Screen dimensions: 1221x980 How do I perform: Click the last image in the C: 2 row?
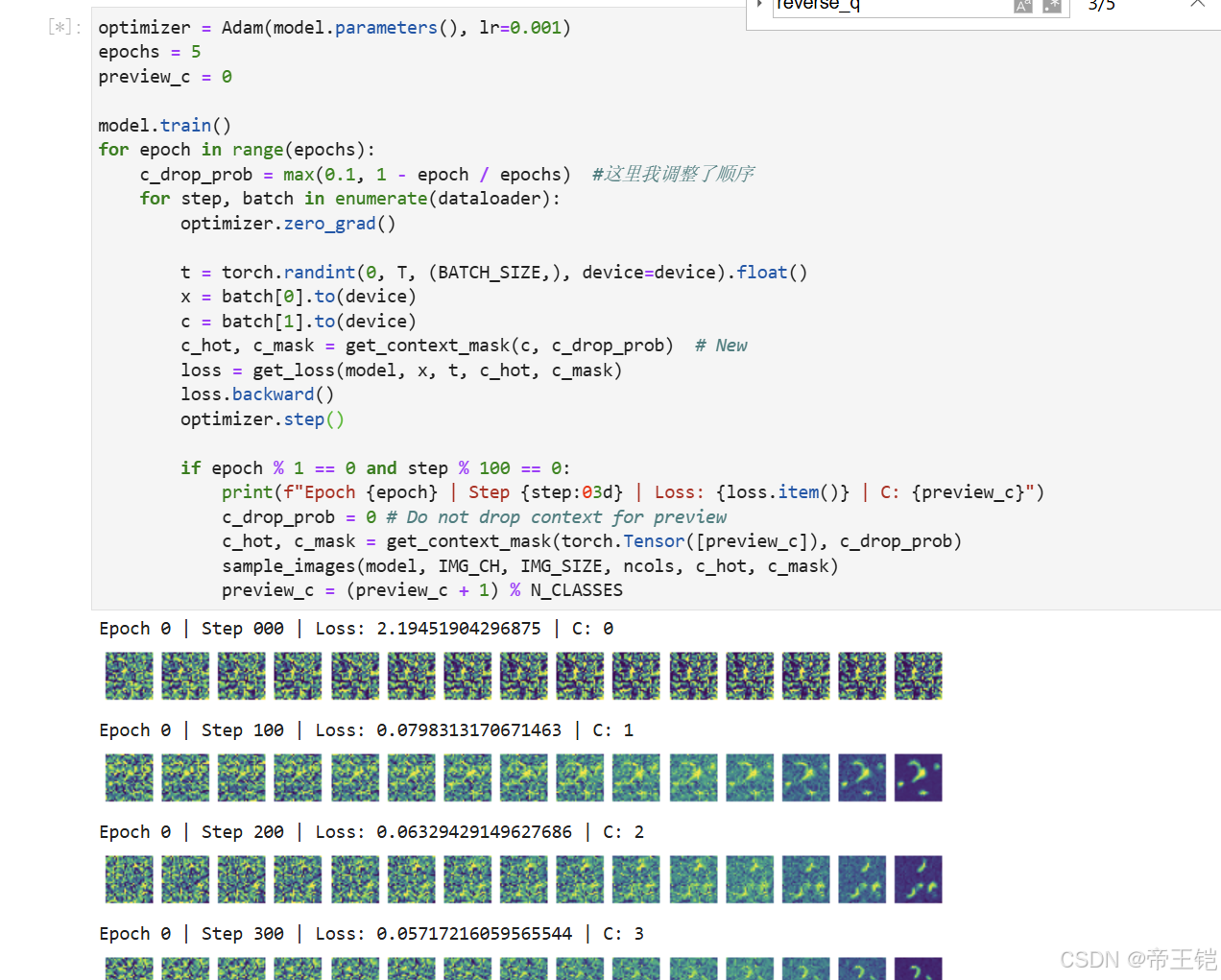(x=918, y=879)
